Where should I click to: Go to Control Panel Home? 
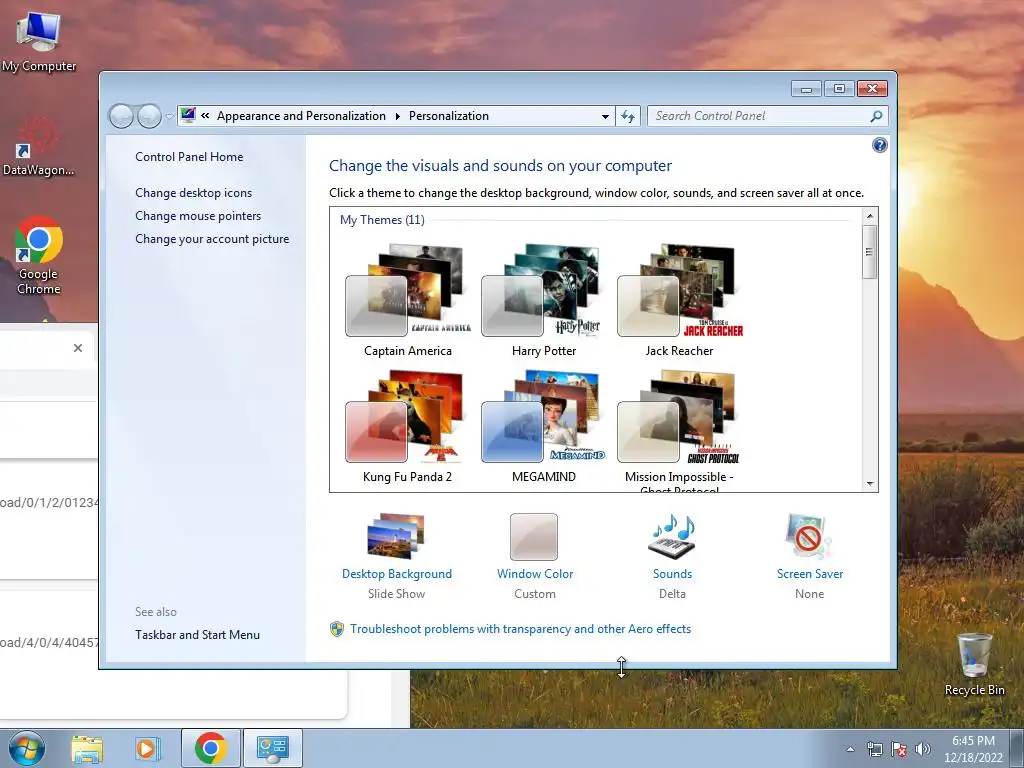[x=189, y=157]
